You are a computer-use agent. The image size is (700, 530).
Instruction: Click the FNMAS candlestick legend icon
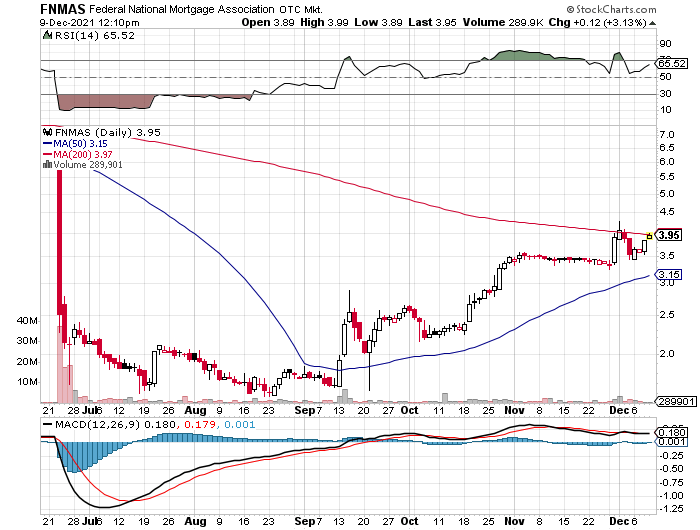(47, 132)
